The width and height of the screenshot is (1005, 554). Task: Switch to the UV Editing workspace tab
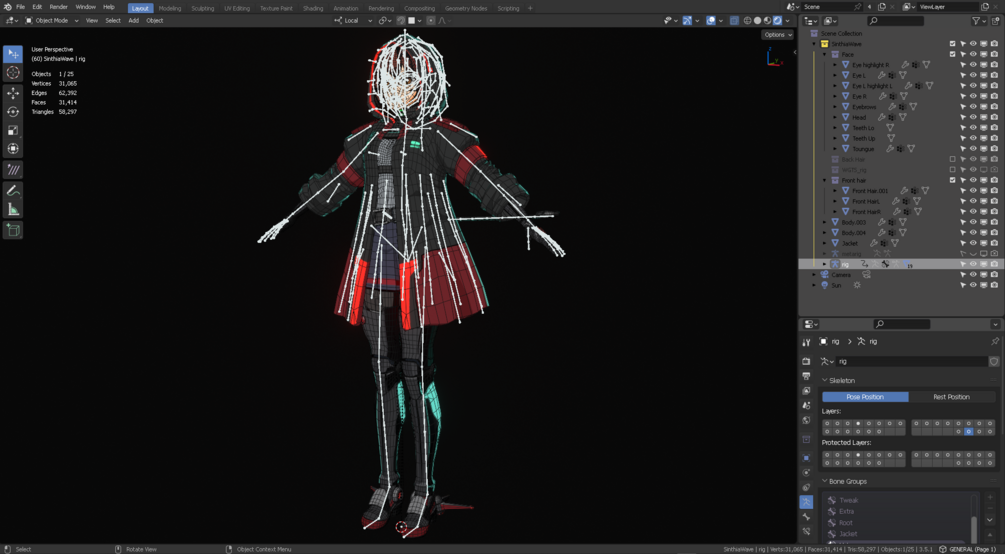pos(237,8)
